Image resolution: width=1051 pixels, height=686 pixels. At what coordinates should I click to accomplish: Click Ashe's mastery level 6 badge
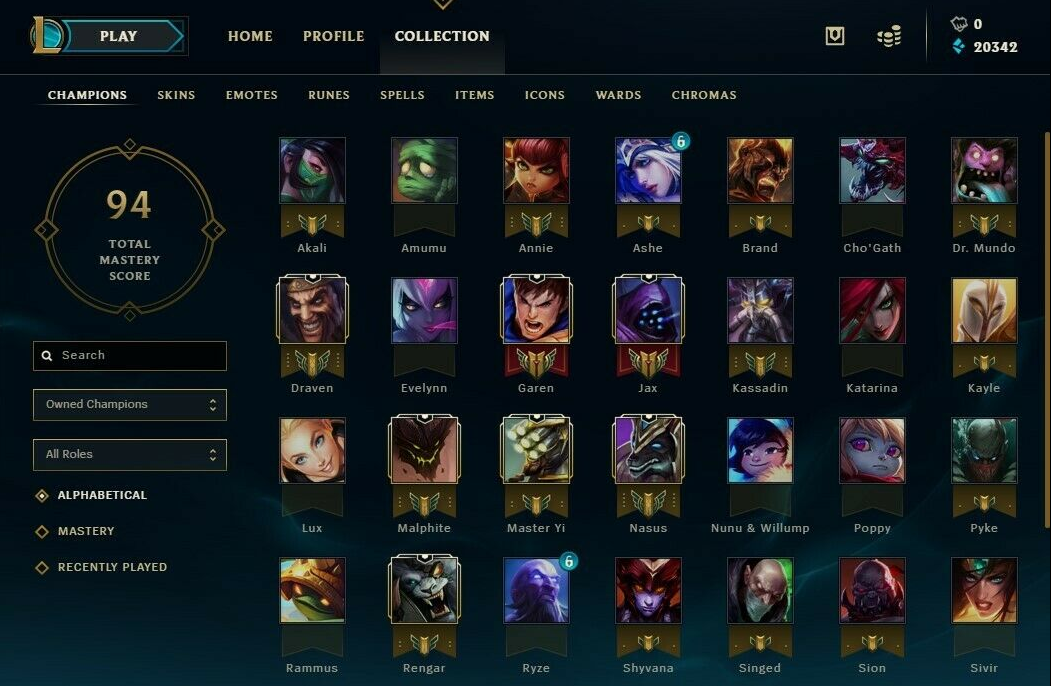point(680,141)
